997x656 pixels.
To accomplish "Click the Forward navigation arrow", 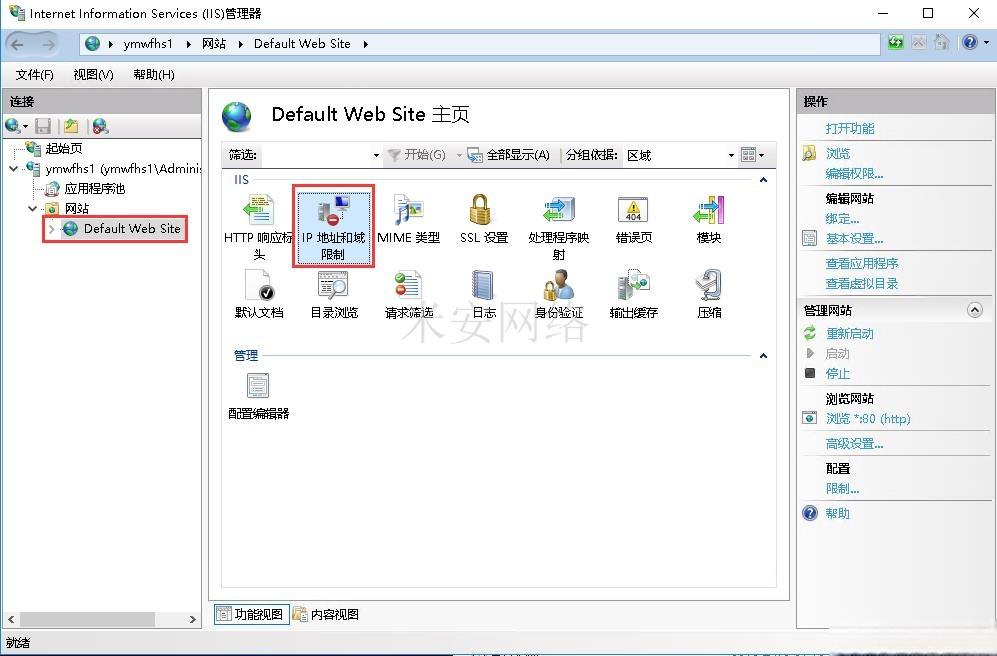I will click(48, 44).
